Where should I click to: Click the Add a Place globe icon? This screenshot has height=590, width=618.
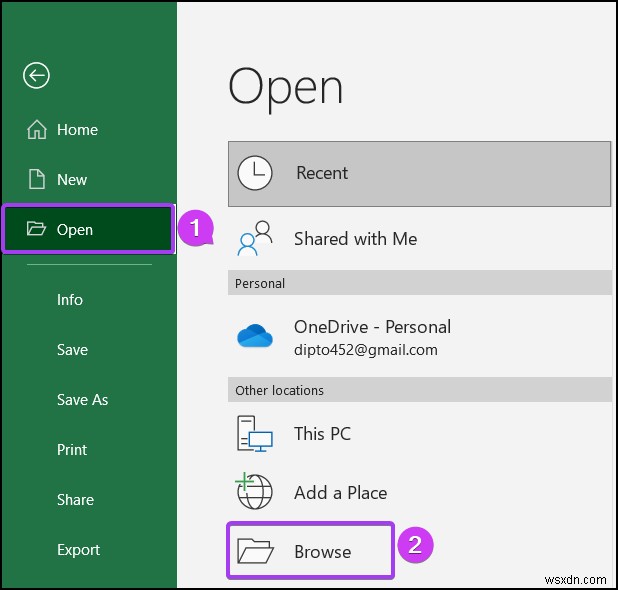click(x=254, y=491)
